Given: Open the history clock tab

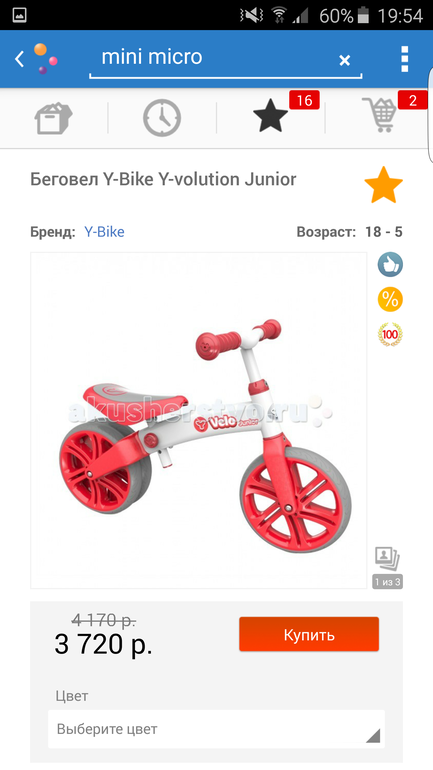Looking at the screenshot, I should click(x=162, y=118).
